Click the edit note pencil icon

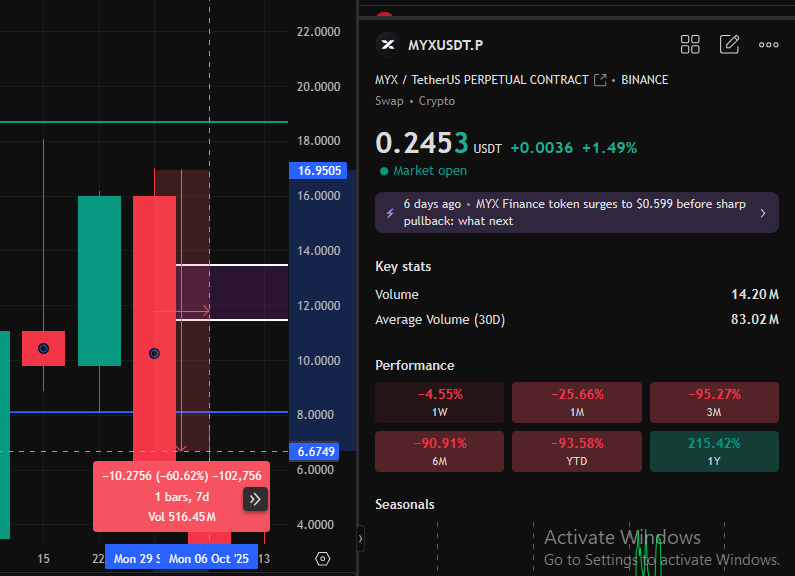pyautogui.click(x=729, y=45)
